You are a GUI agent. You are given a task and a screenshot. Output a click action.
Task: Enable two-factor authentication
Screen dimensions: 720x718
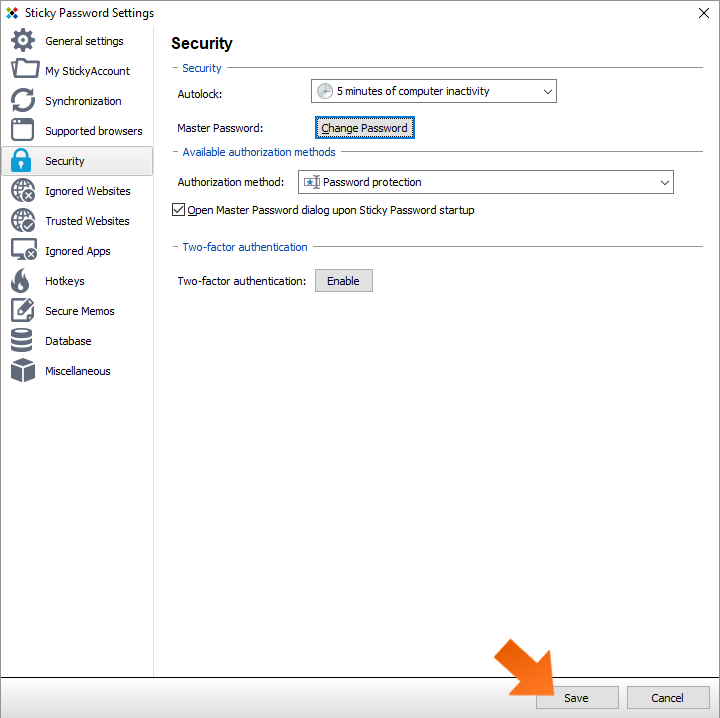[x=343, y=280]
